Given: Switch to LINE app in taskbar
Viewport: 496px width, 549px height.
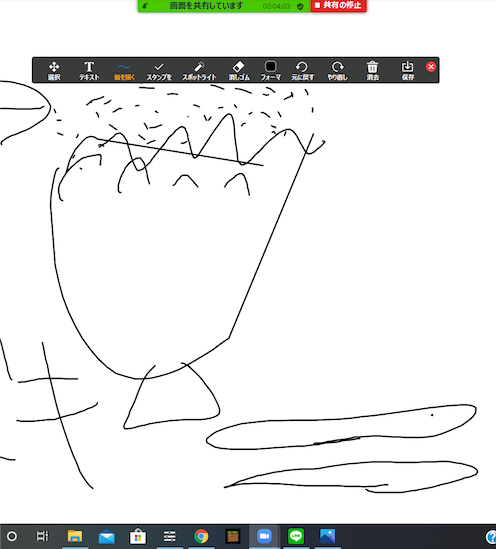Looking at the screenshot, I should tap(296, 536).
